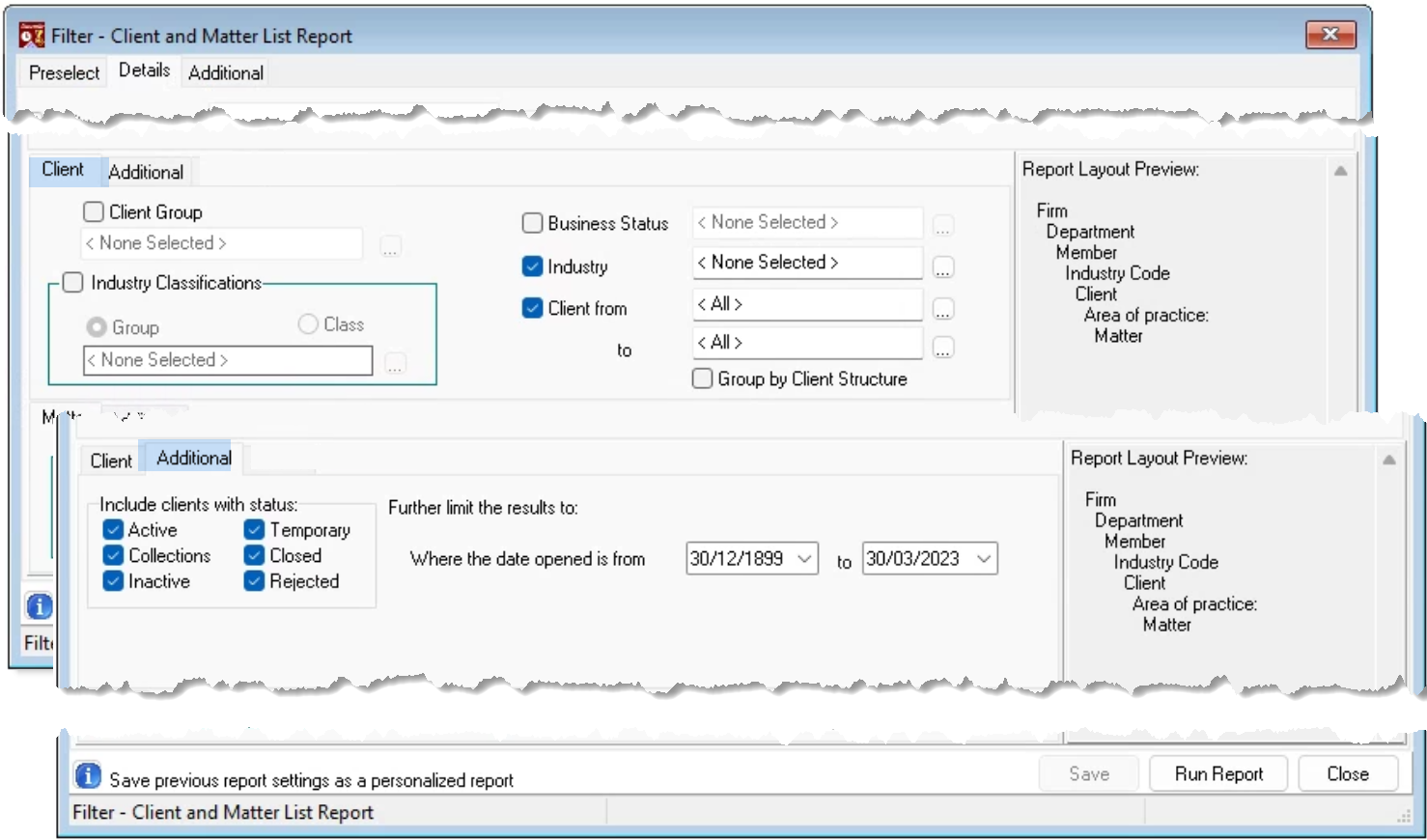Uncheck the Client from checkbox
This screenshot has width=1427, height=840.
tap(532, 308)
